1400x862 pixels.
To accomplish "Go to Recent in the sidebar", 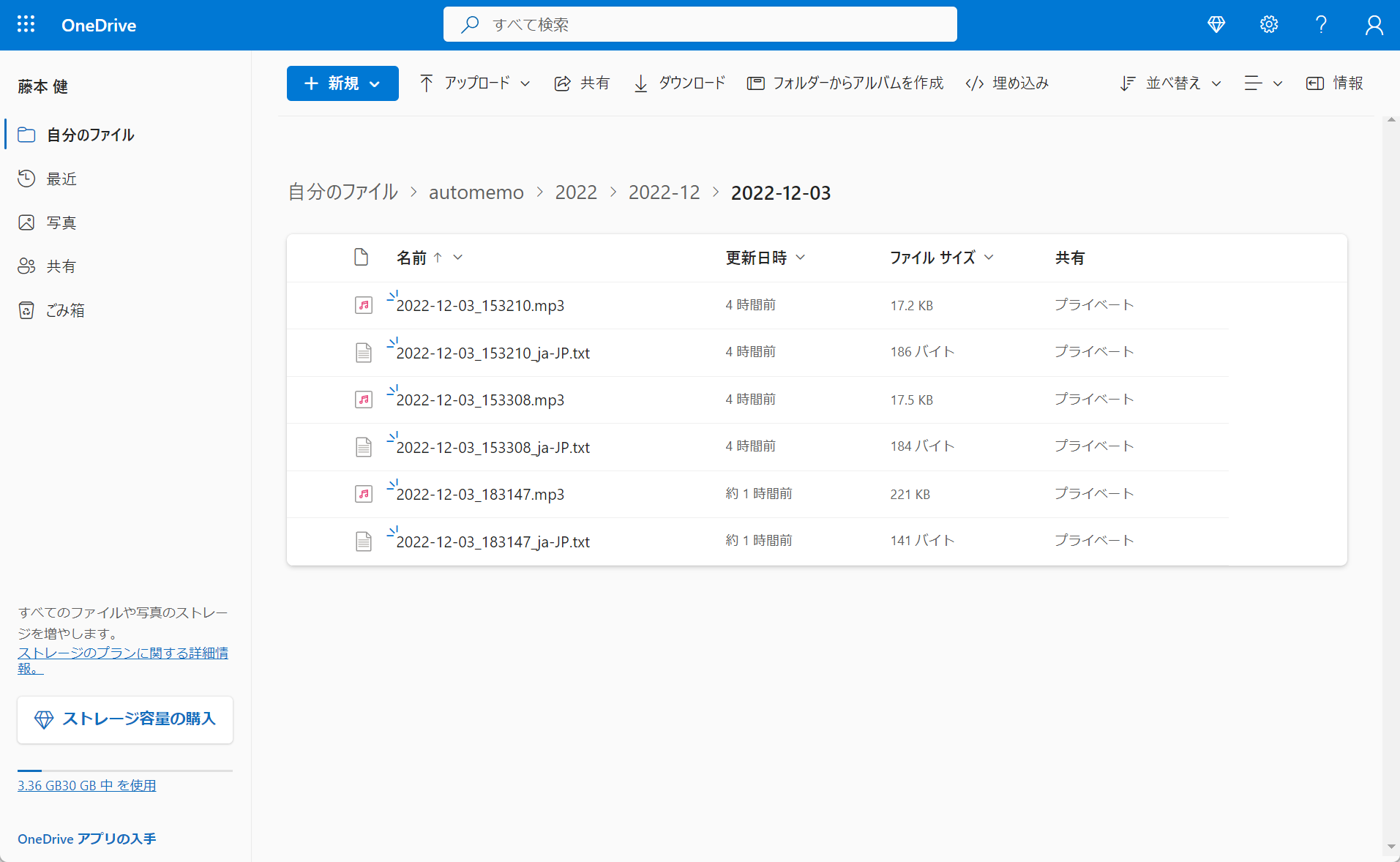I will pyautogui.click(x=61, y=179).
